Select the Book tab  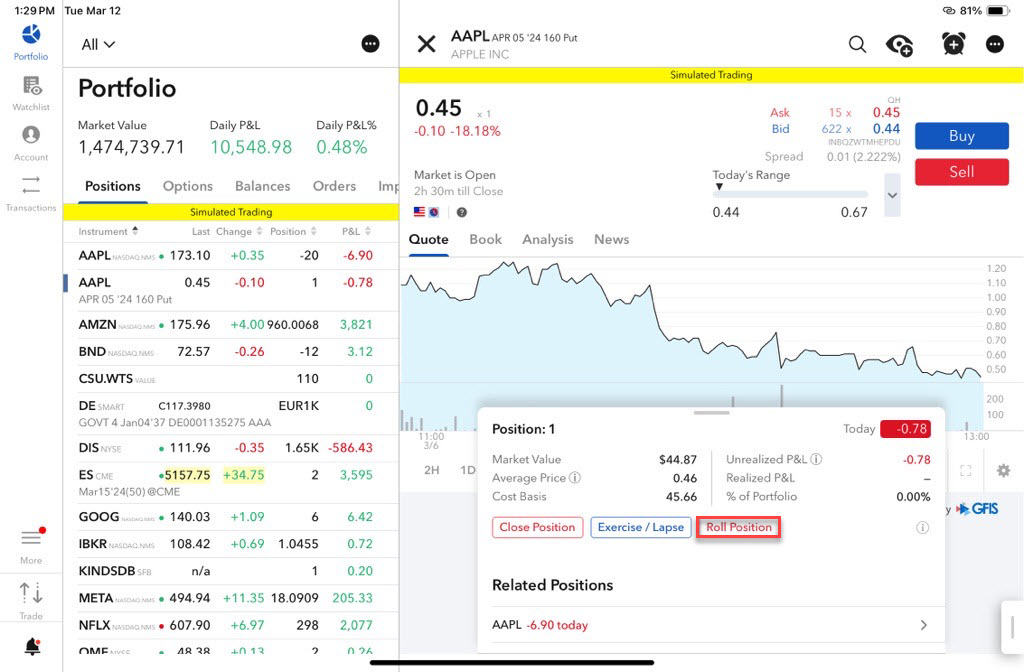(x=486, y=240)
